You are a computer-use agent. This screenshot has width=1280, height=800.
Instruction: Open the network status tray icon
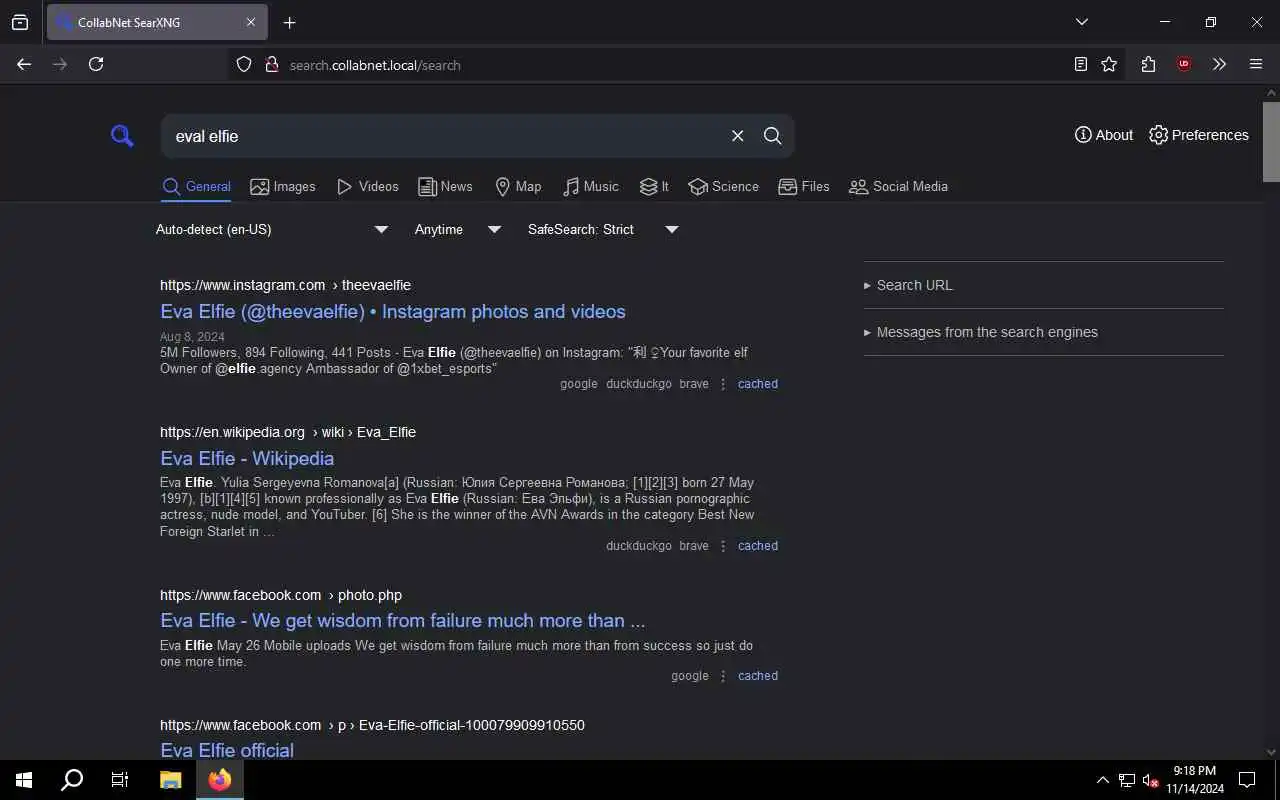point(1127,780)
